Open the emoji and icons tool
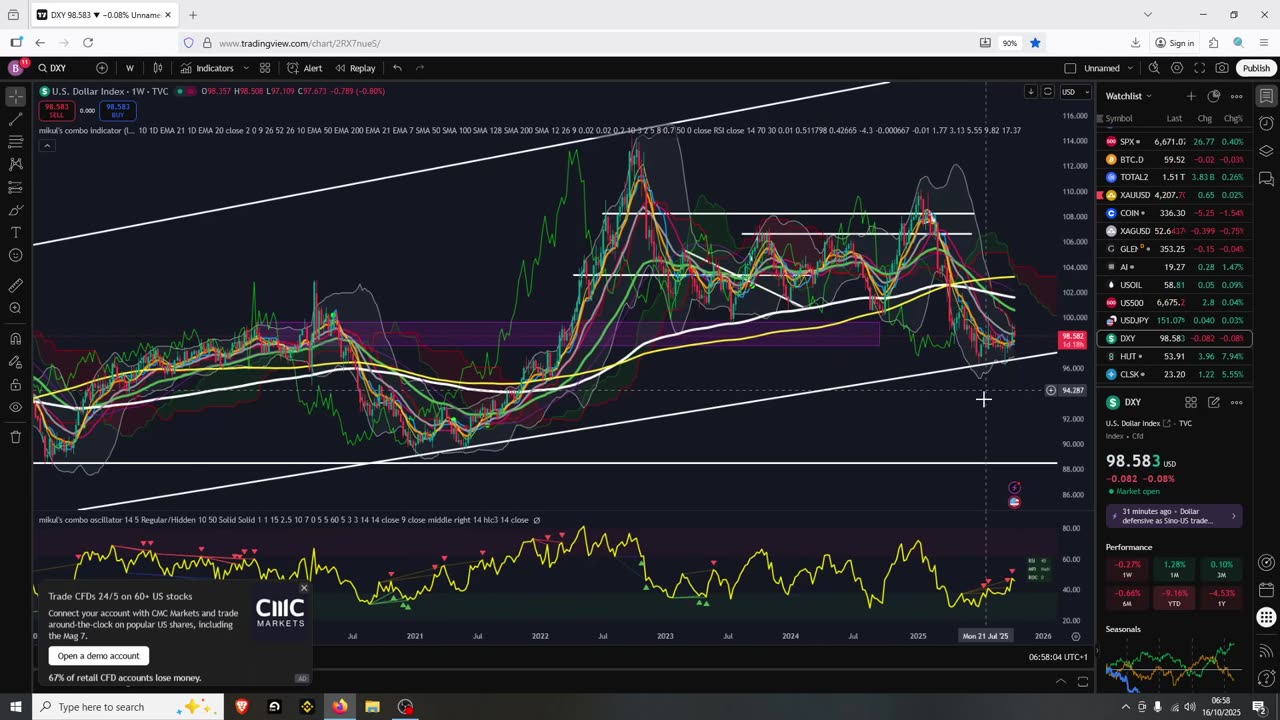1280x720 pixels. [x=16, y=256]
